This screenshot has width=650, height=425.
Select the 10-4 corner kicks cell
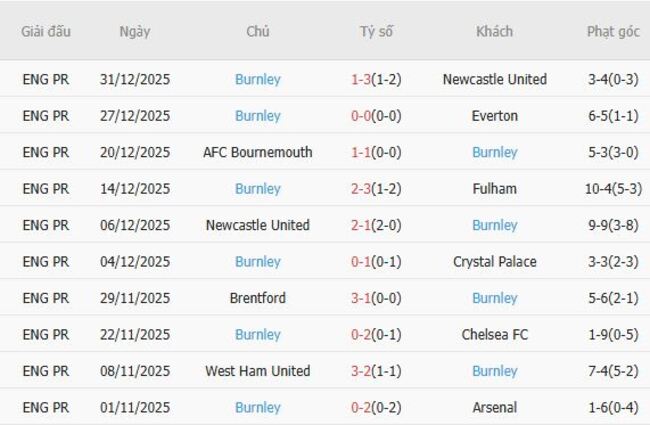coord(613,189)
